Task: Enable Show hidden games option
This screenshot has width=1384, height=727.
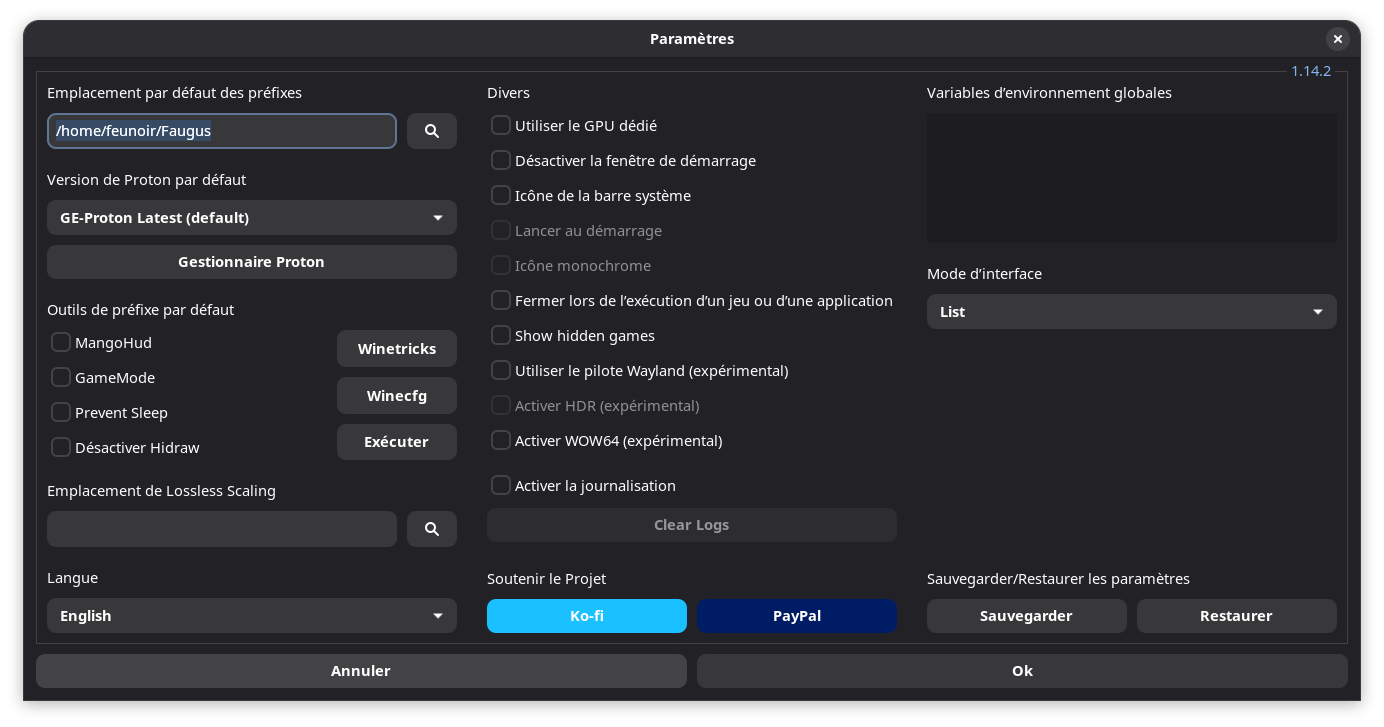Action: click(x=501, y=336)
